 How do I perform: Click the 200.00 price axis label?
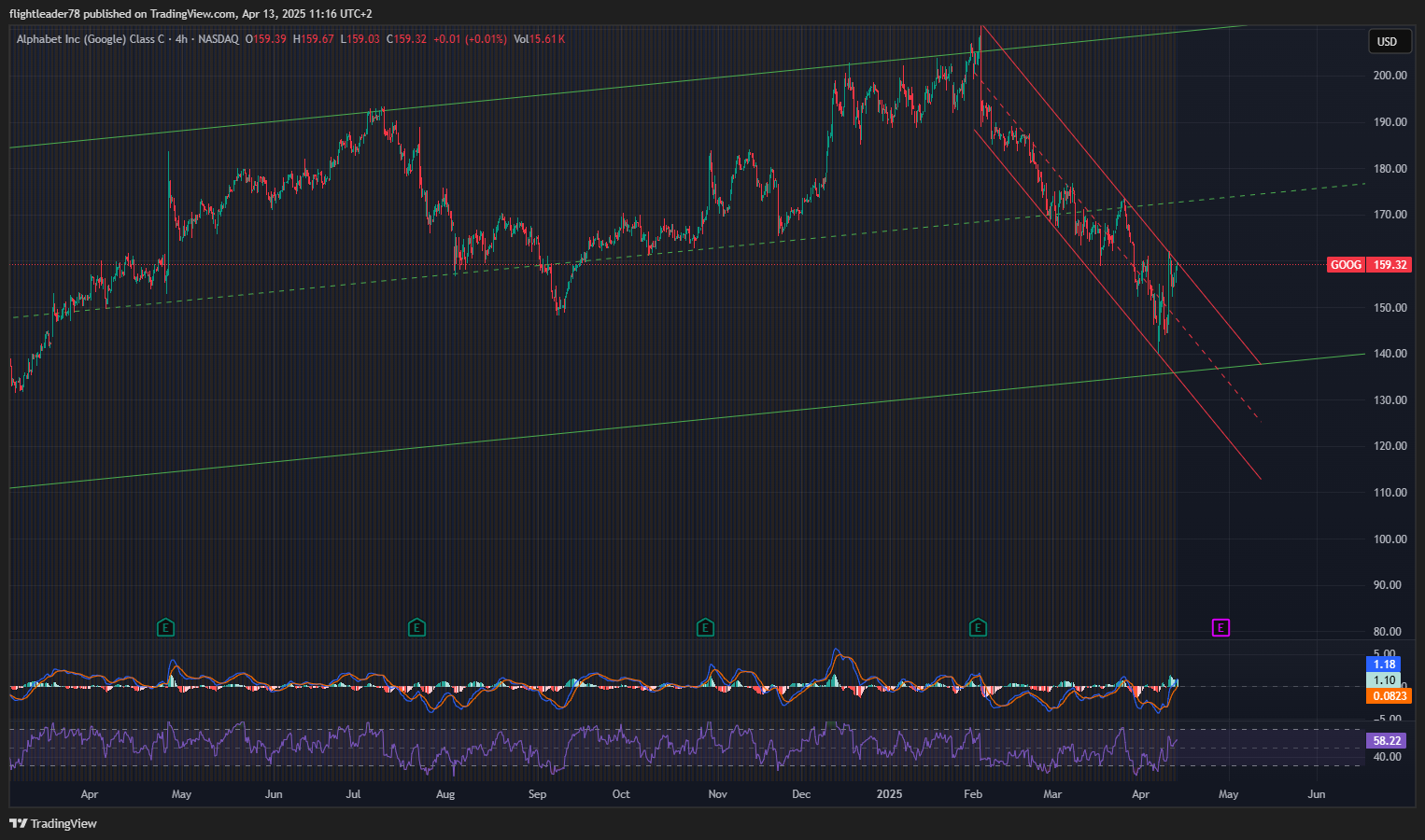pos(1390,76)
